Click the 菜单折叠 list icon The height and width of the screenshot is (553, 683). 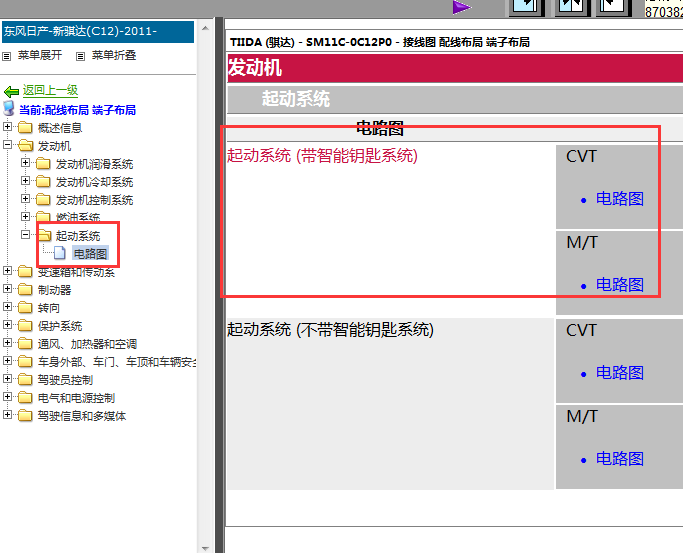click(x=80, y=56)
